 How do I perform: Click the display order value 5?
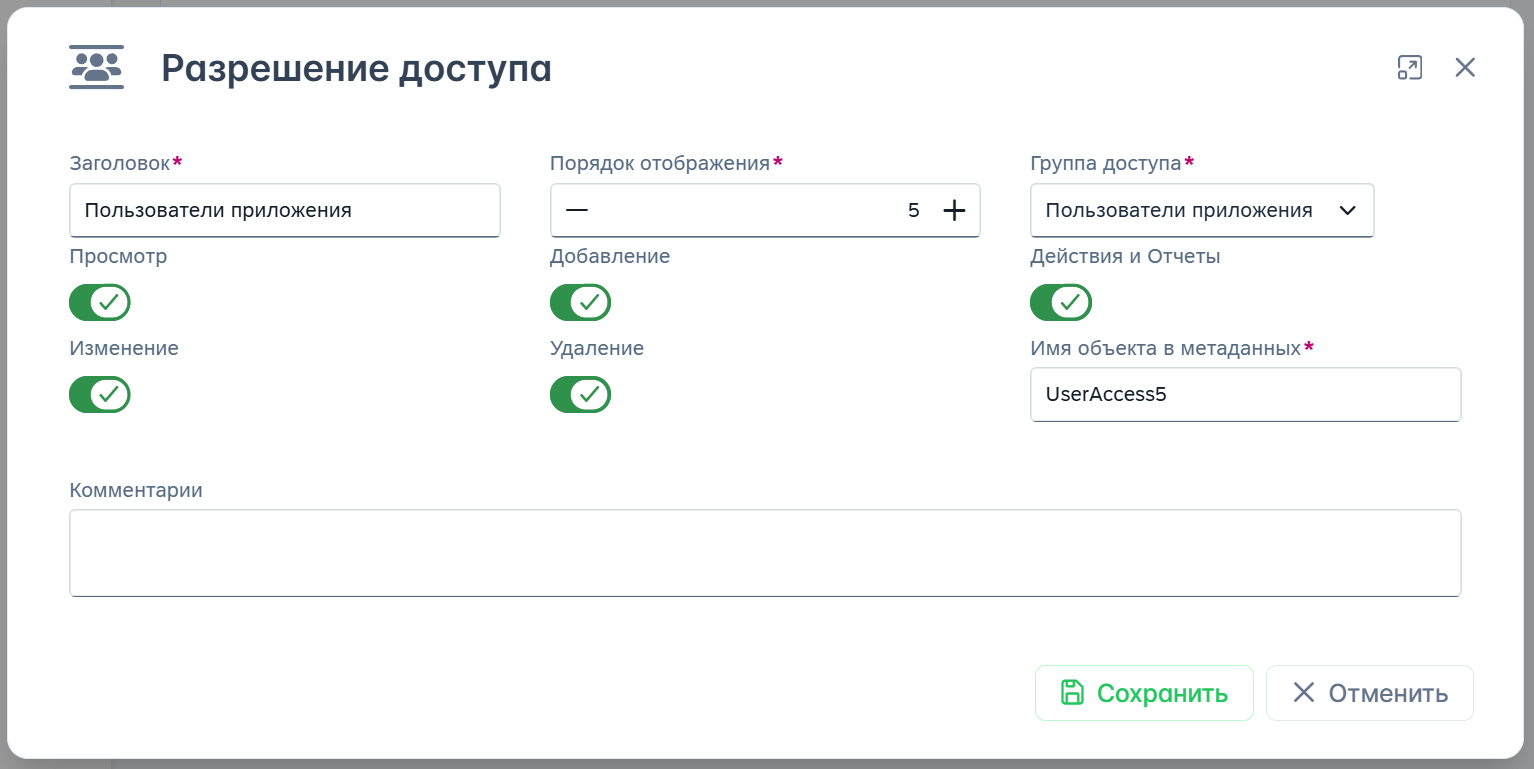(x=912, y=210)
